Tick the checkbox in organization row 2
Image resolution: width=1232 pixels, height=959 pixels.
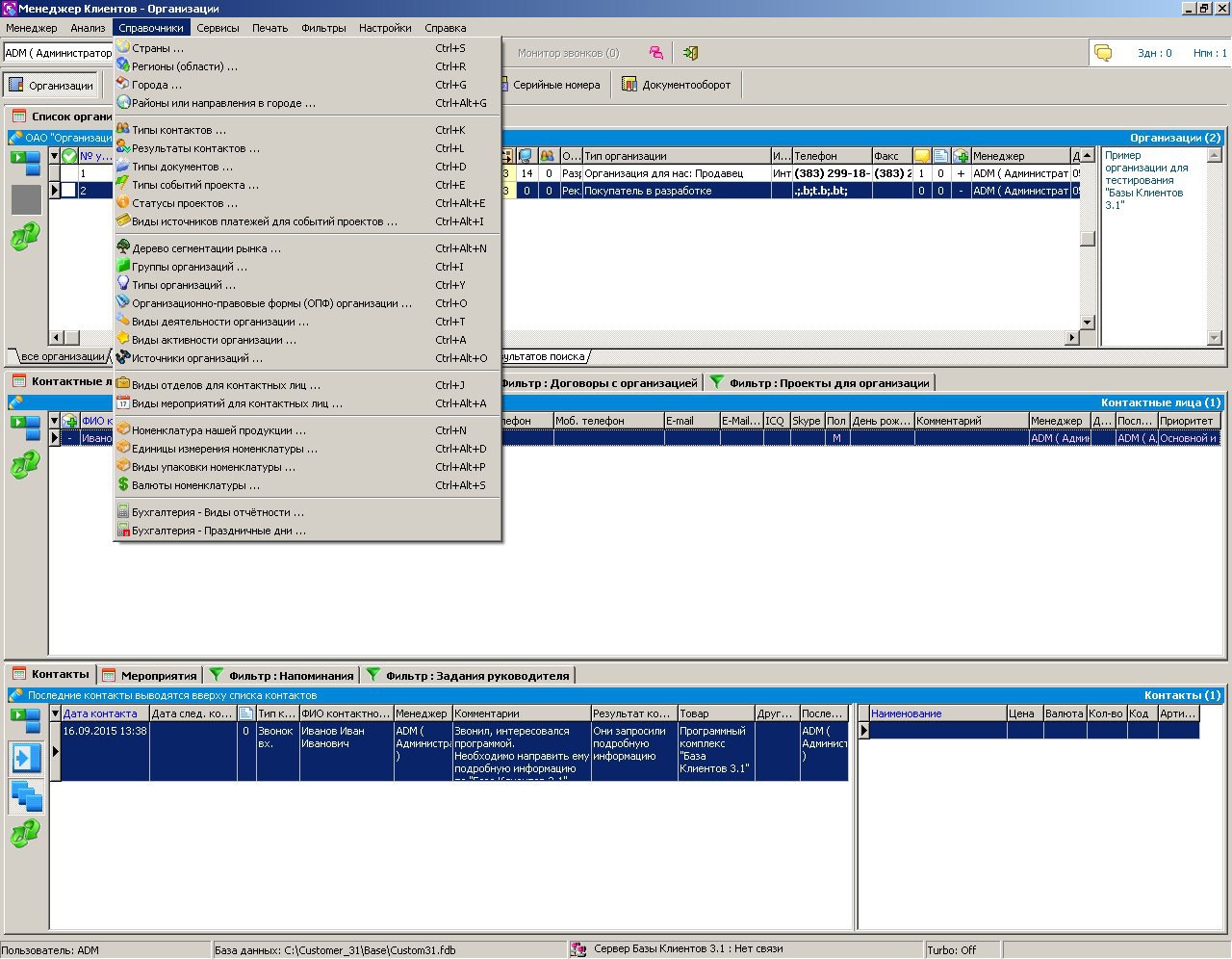(69, 191)
